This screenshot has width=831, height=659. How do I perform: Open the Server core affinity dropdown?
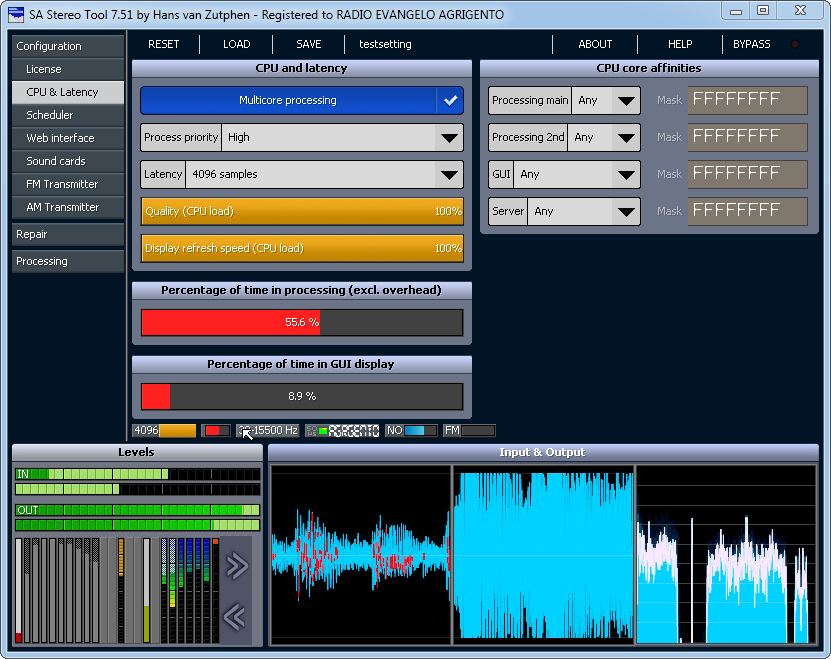(x=564, y=212)
